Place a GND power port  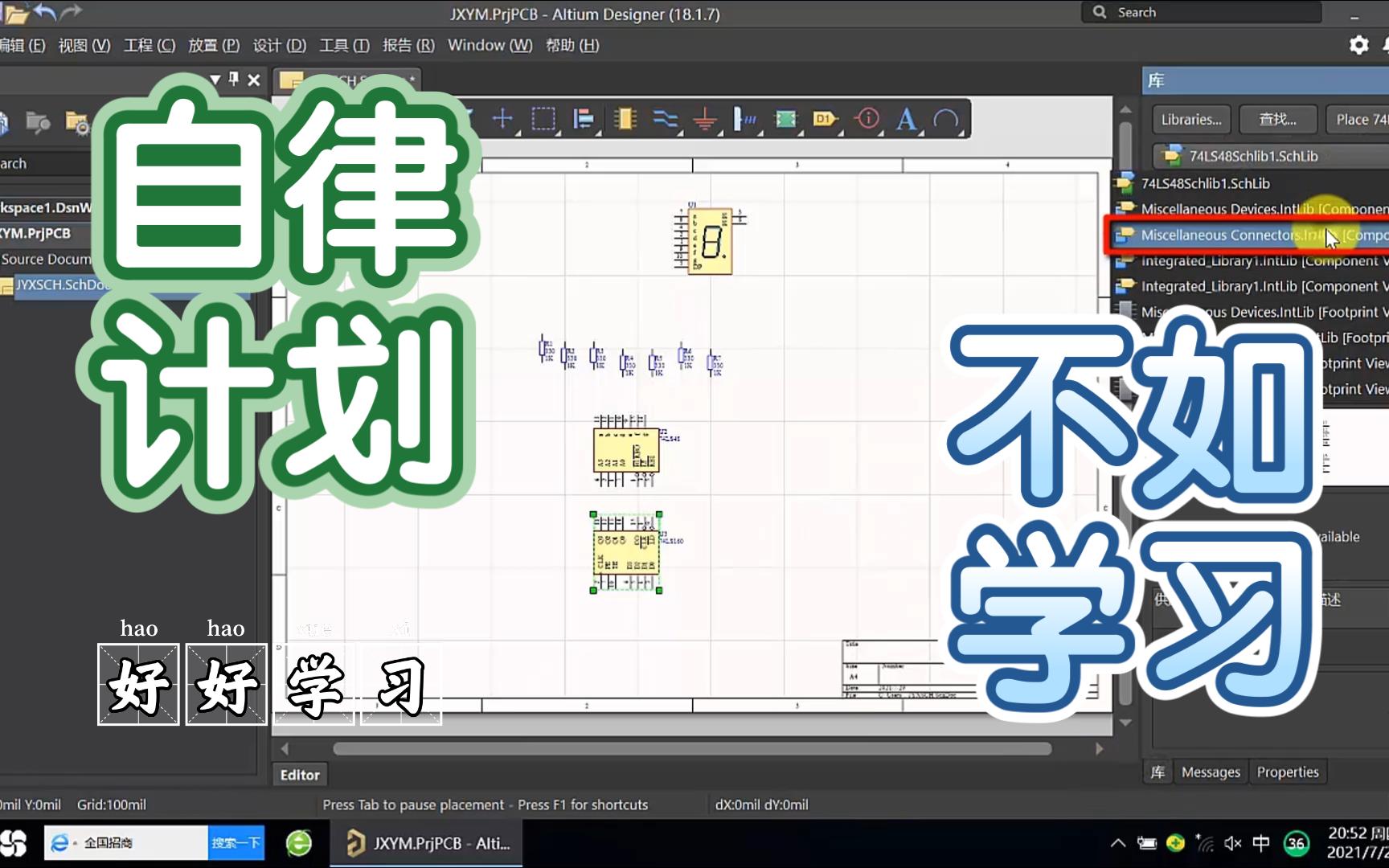click(705, 119)
